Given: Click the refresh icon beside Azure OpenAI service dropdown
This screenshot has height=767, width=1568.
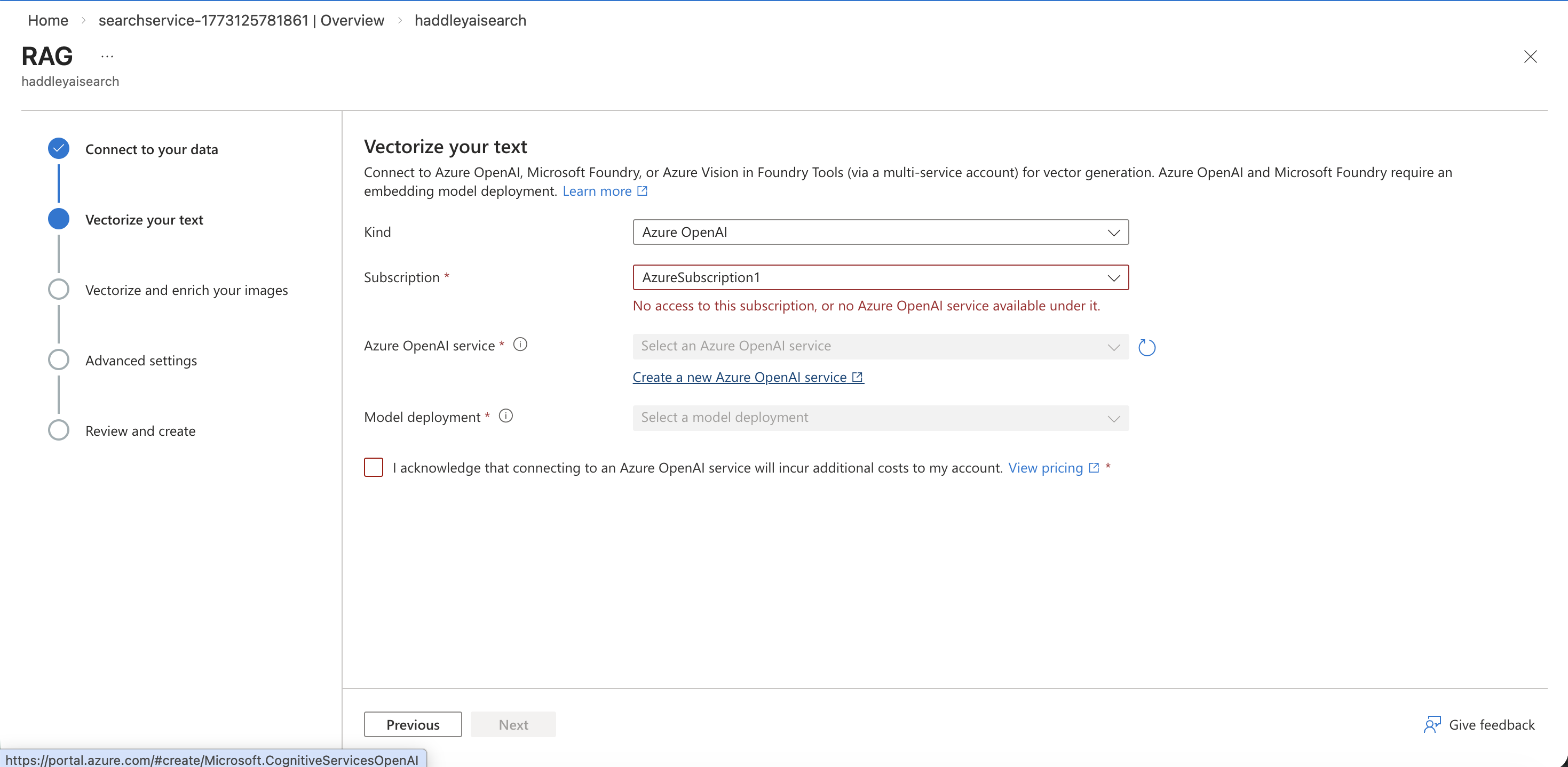Looking at the screenshot, I should [1147, 347].
